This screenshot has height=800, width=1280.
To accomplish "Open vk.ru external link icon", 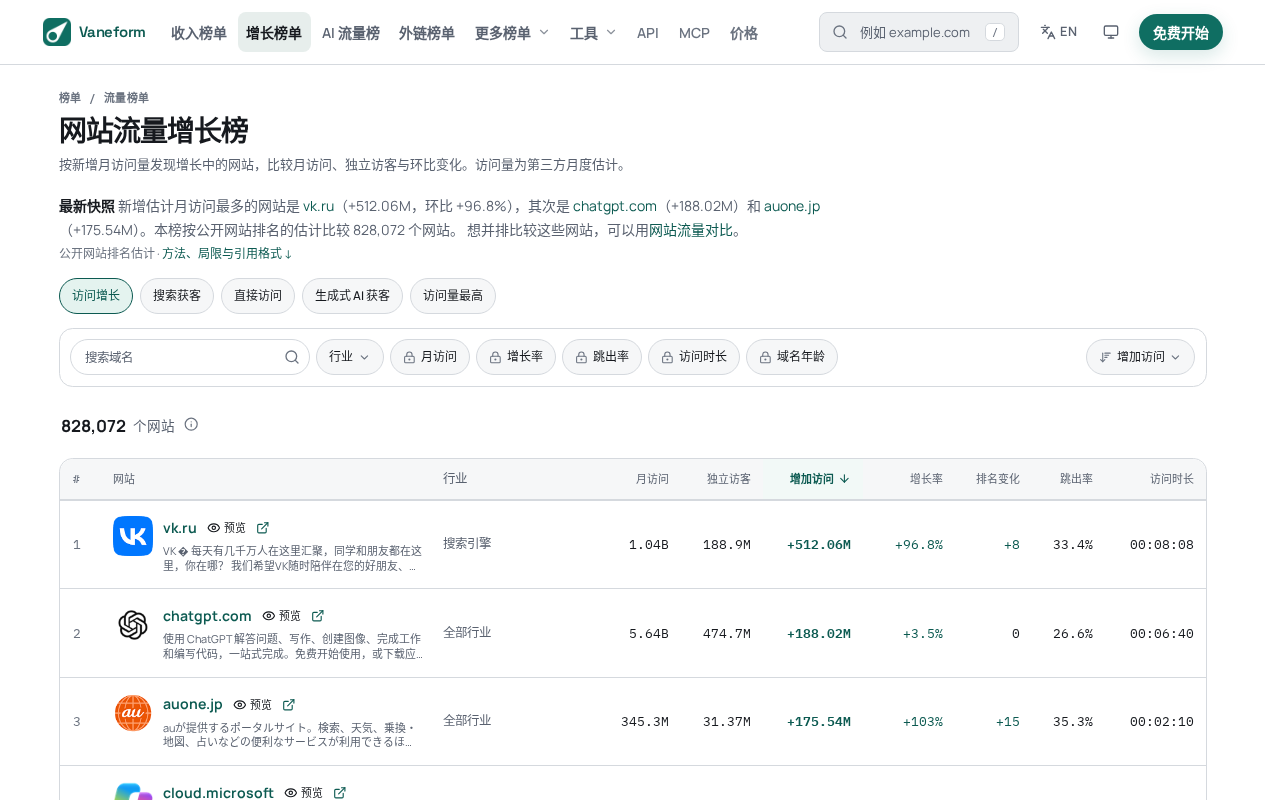I will pos(263,528).
